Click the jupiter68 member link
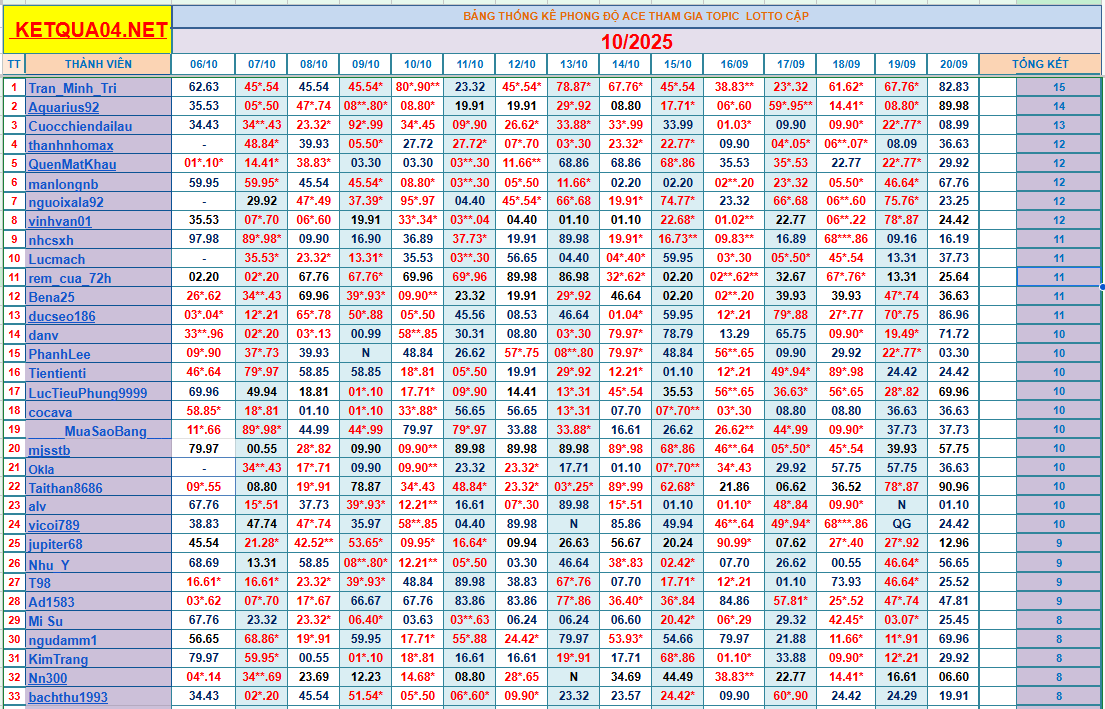This screenshot has height=709, width=1105. click(55, 545)
